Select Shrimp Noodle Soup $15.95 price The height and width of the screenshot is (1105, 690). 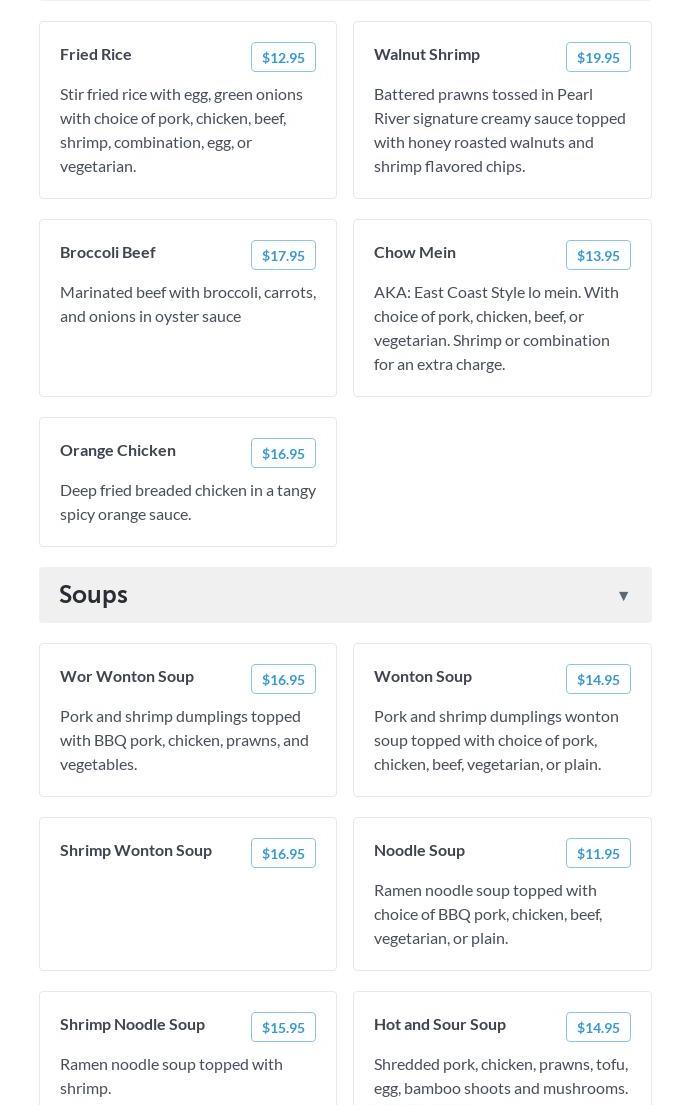(x=283, y=1028)
